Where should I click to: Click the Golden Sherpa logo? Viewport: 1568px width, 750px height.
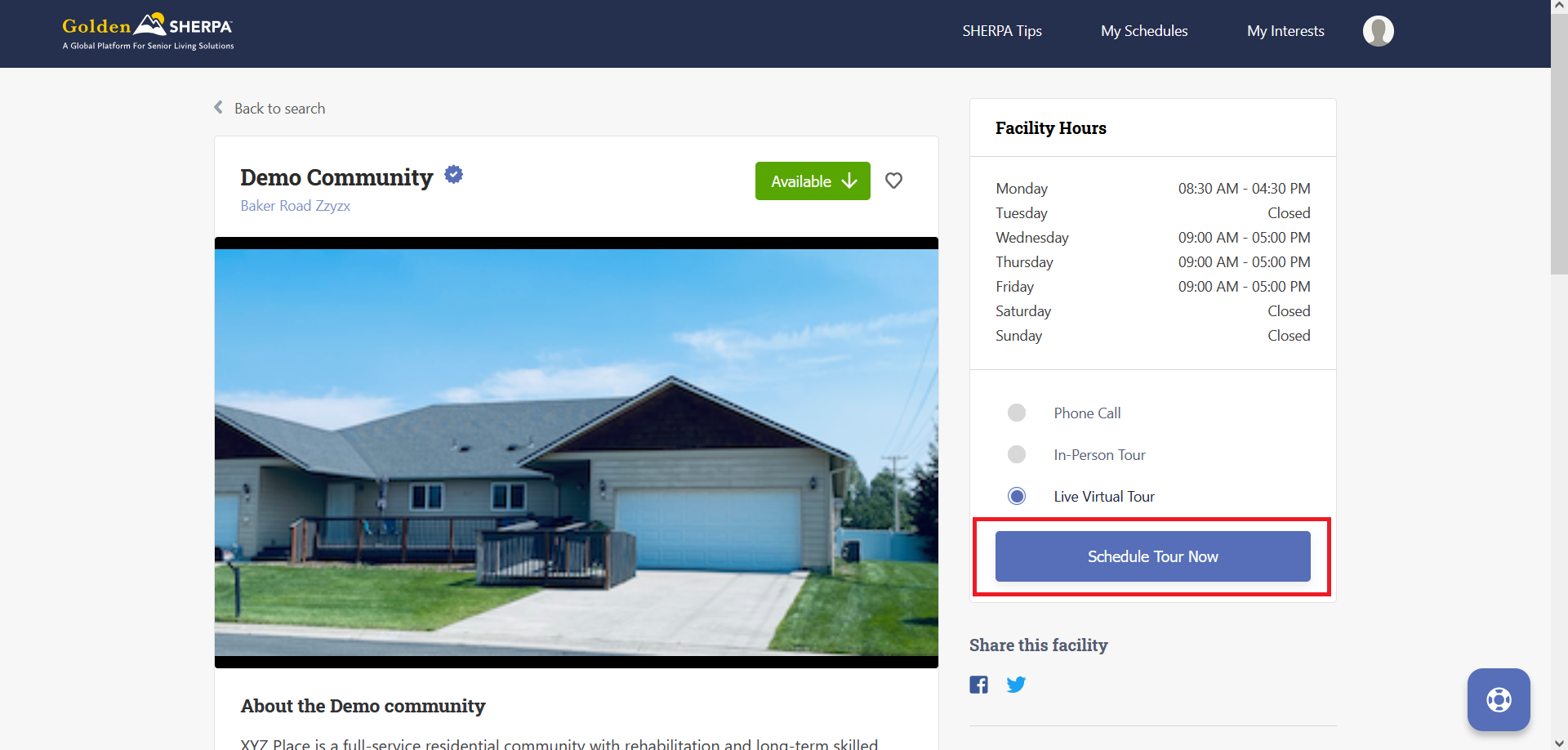pos(148,32)
